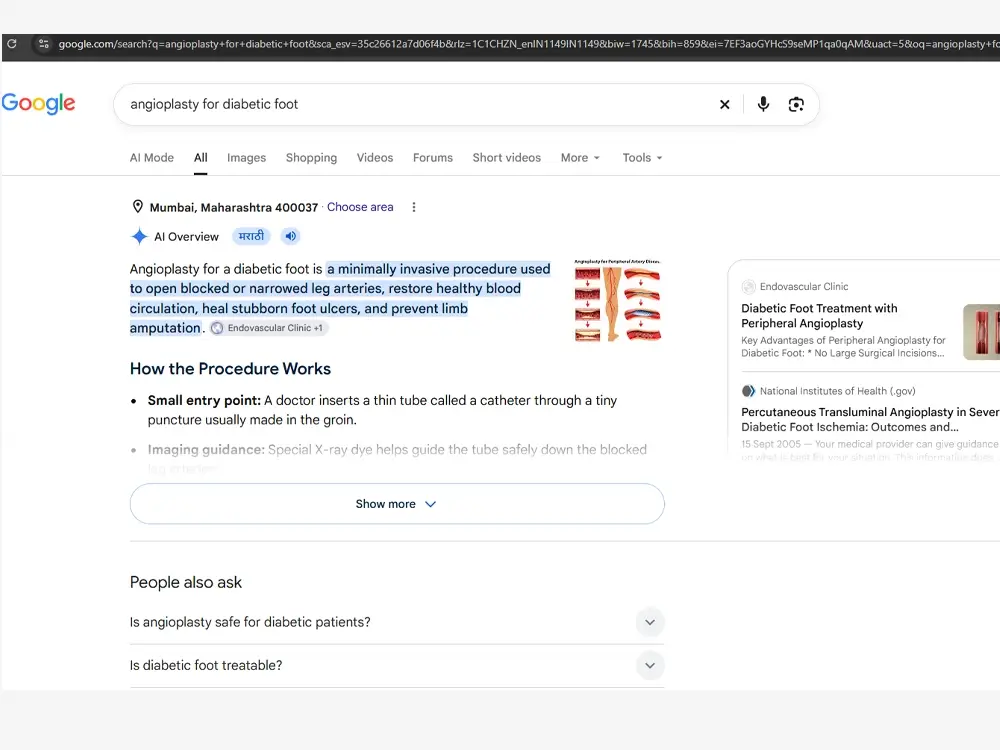The height and width of the screenshot is (750, 1000).
Task: Click the Google logo
Action: 38,103
